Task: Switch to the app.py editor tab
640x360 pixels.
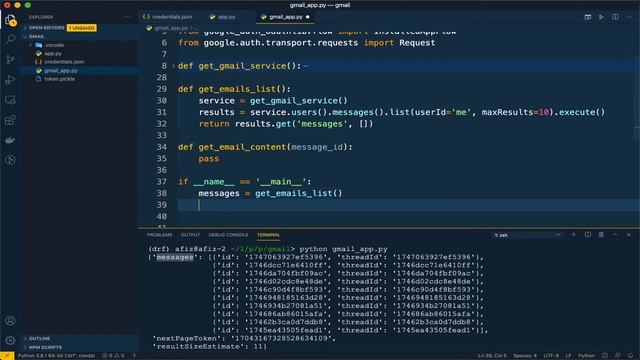Action: coord(223,17)
